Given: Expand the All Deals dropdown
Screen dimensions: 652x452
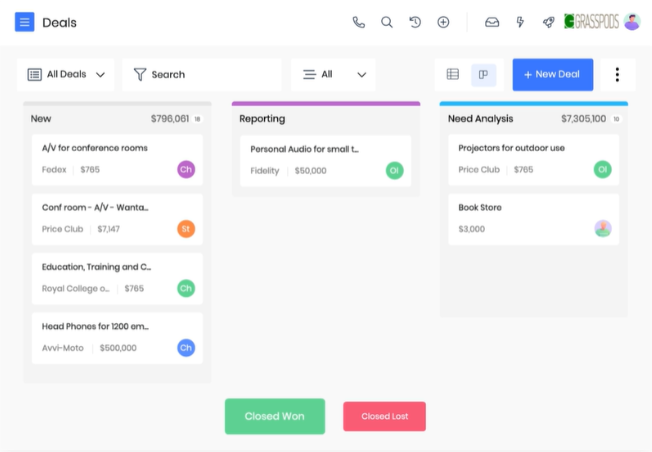Looking at the screenshot, I should click(x=66, y=74).
